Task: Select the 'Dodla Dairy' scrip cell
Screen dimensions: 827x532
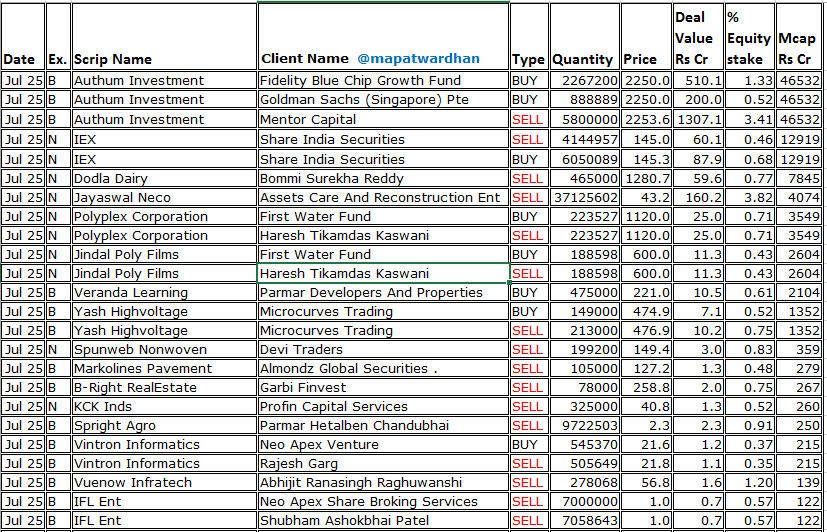Action: click(164, 179)
